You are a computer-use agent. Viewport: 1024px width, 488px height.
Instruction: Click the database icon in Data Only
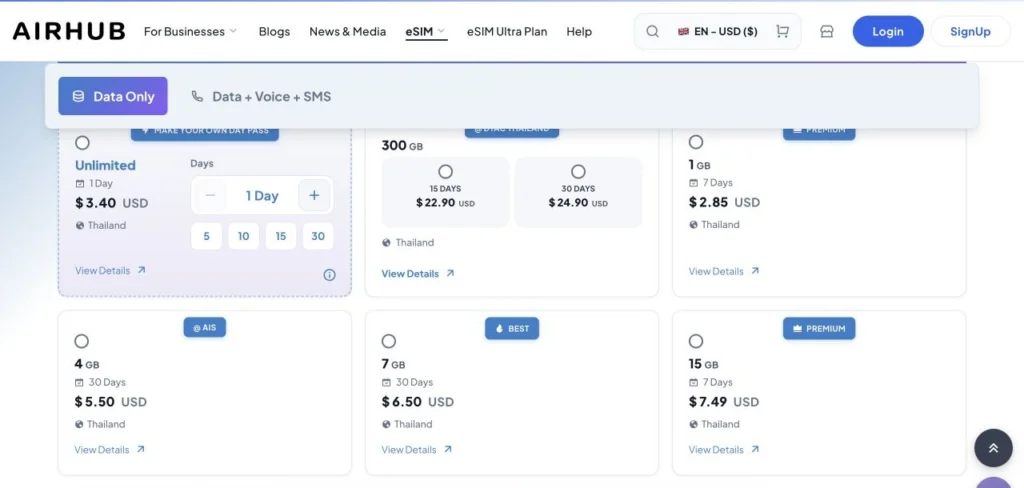[78, 96]
